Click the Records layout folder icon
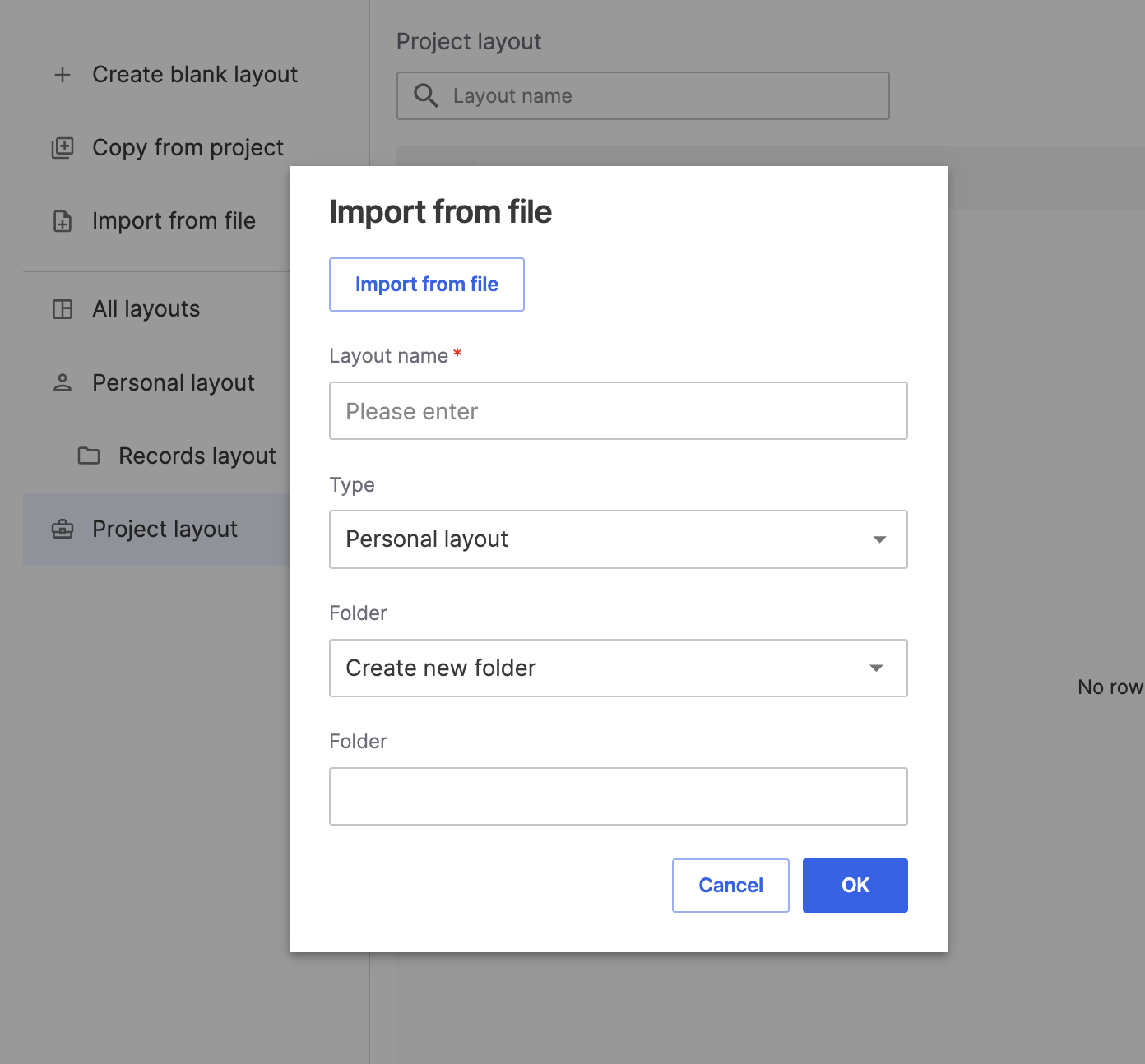The width and height of the screenshot is (1145, 1064). tap(89, 456)
